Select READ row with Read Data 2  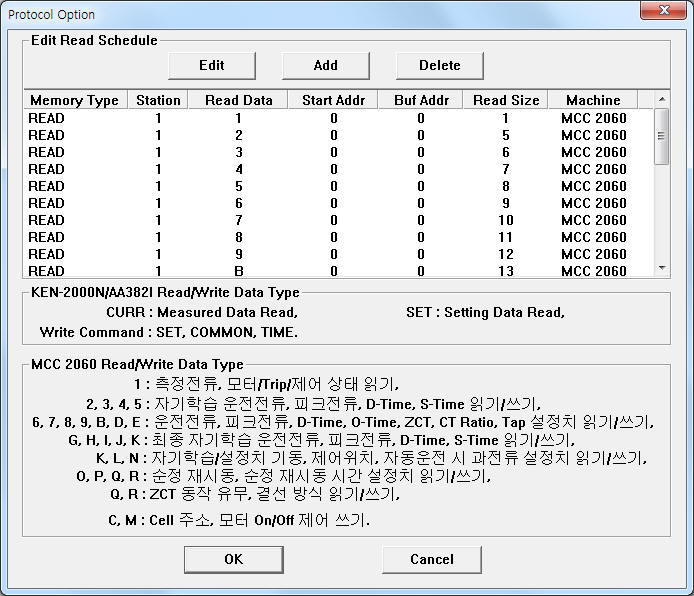coord(339,135)
